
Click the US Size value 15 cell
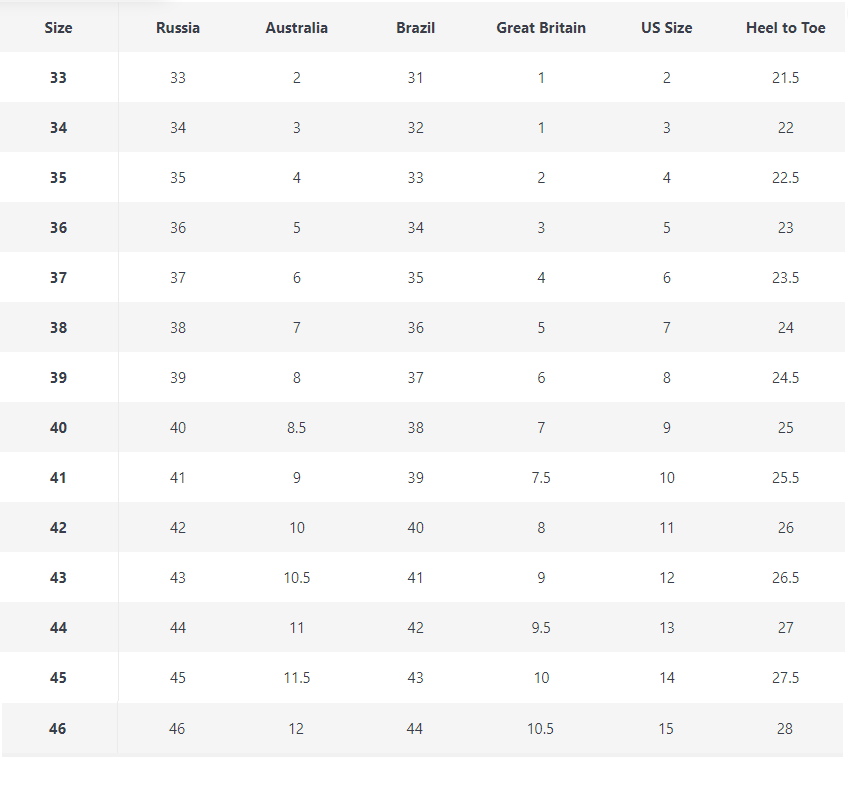[x=666, y=729]
